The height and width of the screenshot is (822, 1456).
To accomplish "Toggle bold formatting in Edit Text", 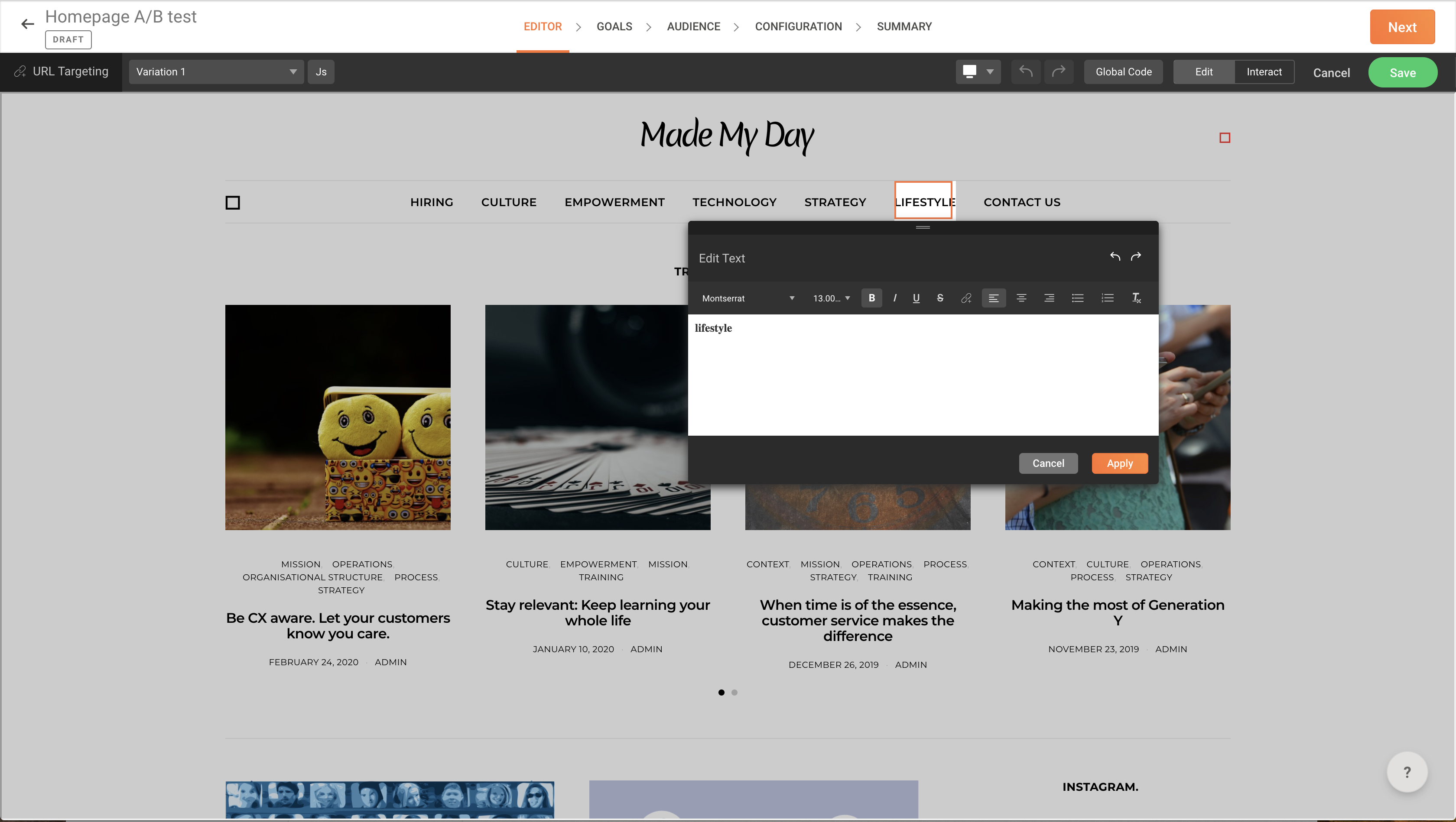I will click(871, 298).
